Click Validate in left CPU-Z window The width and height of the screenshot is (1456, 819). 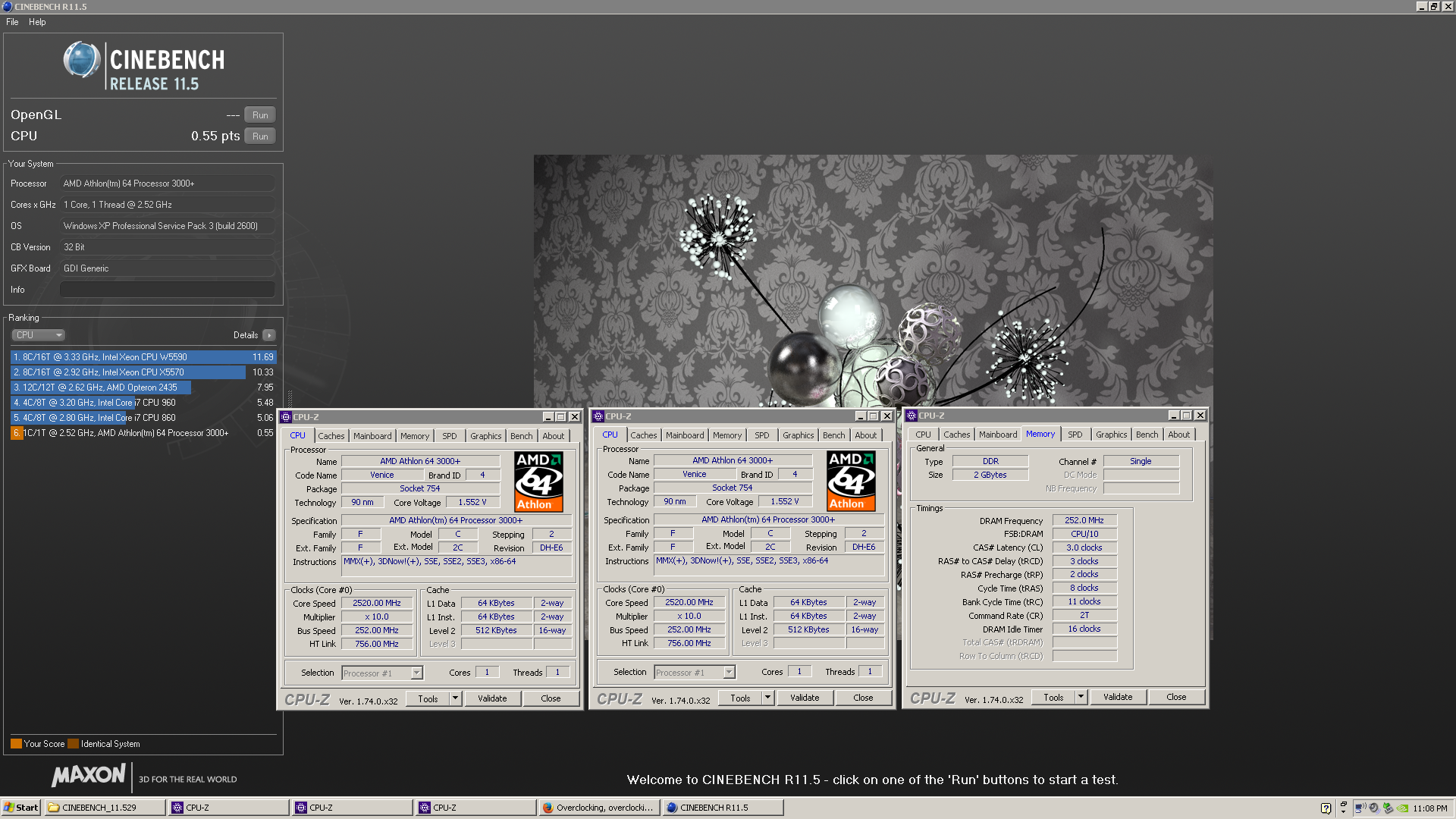coord(492,698)
